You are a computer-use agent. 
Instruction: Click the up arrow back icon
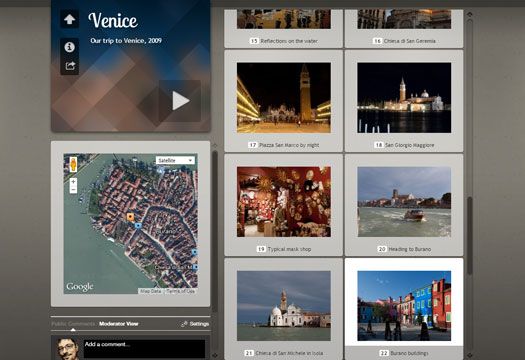(69, 19)
